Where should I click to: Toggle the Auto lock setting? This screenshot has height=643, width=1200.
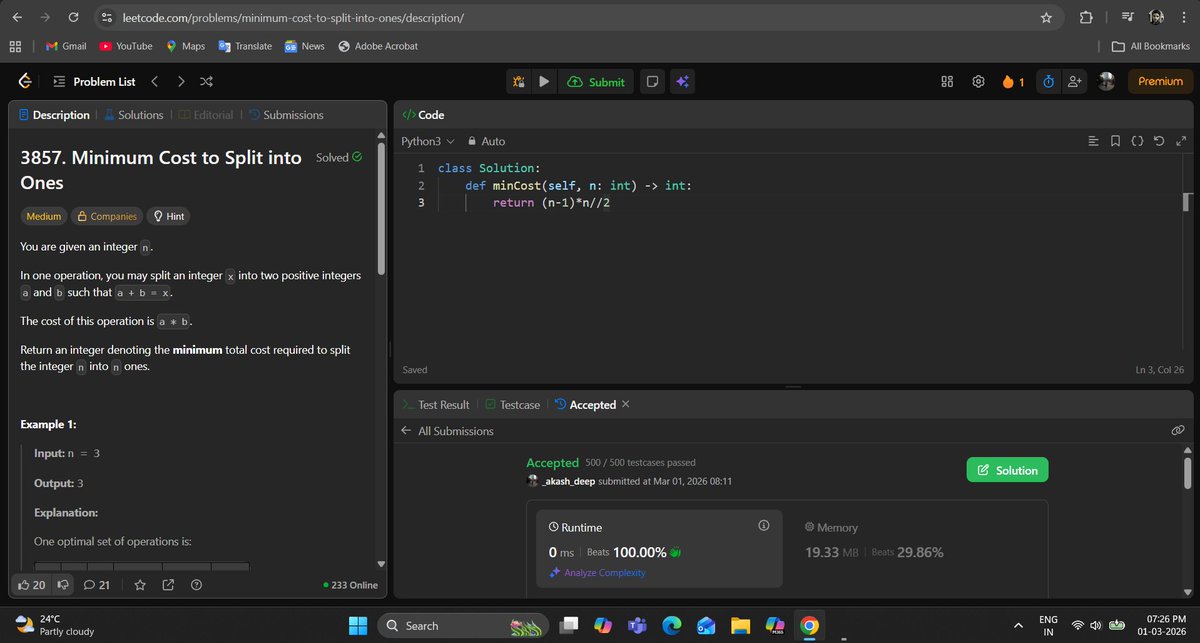point(486,142)
